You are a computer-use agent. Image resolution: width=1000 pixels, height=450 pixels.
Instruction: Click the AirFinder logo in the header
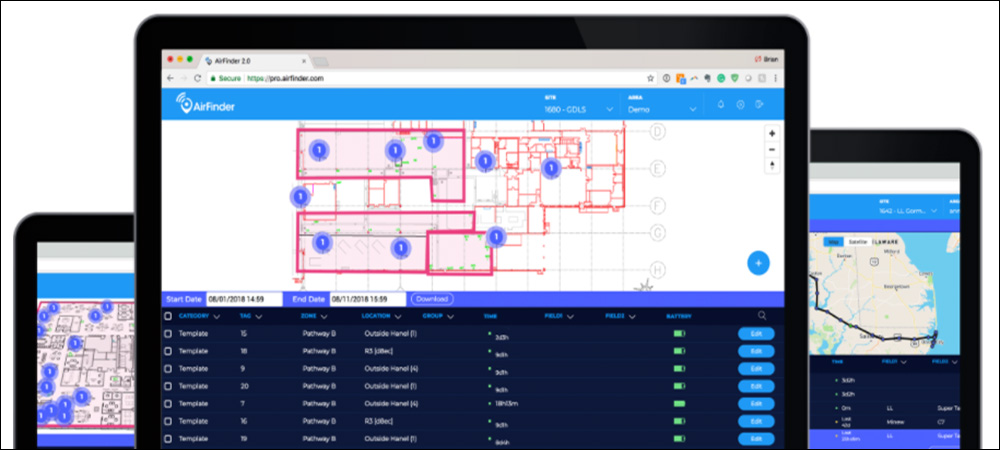[x=205, y=105]
